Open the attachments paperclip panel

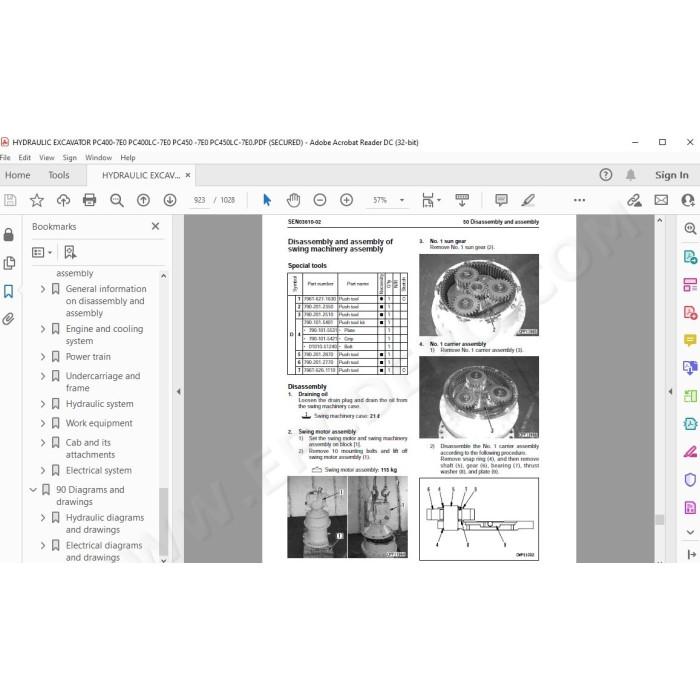coord(8,319)
